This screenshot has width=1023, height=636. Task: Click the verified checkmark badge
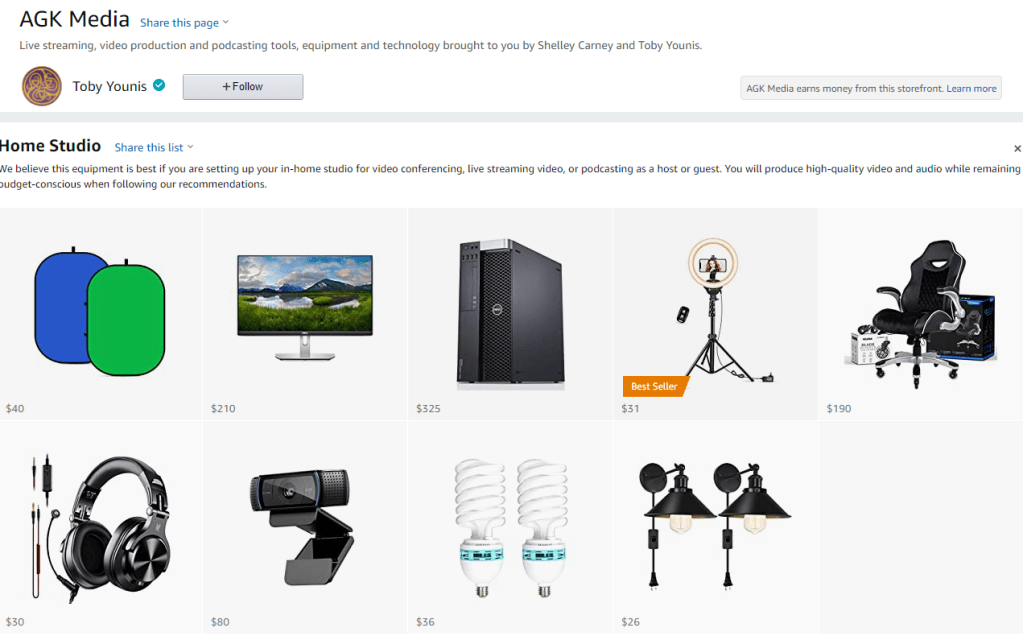tap(159, 85)
